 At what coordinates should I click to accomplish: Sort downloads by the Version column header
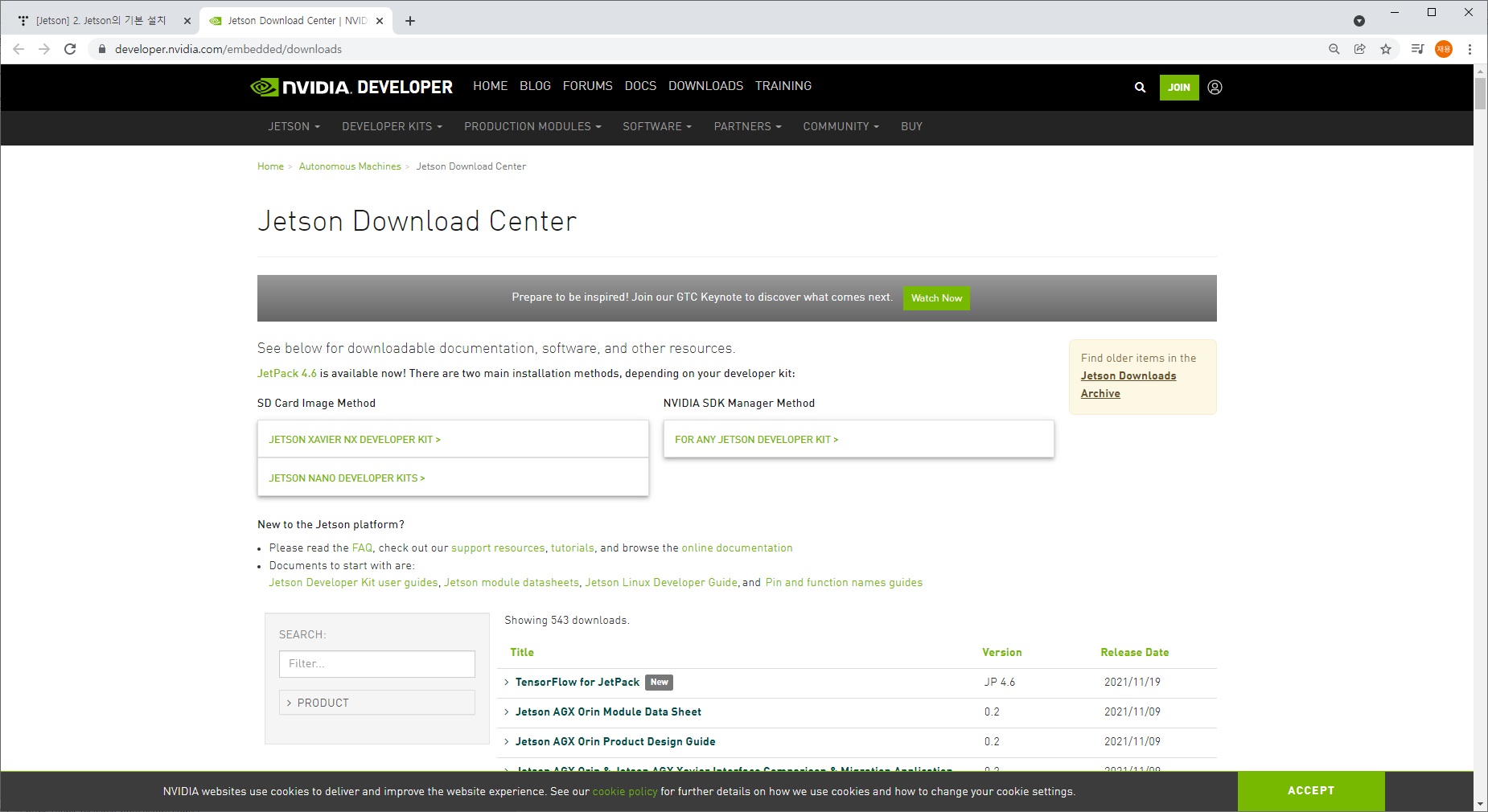1001,652
